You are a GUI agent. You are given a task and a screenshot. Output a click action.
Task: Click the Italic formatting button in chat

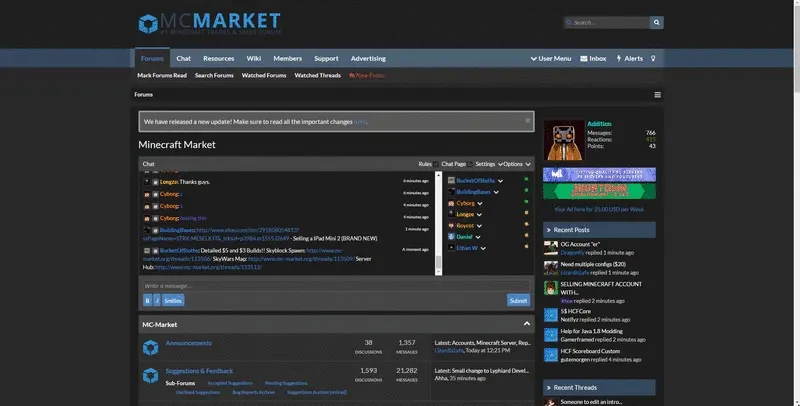(157, 300)
